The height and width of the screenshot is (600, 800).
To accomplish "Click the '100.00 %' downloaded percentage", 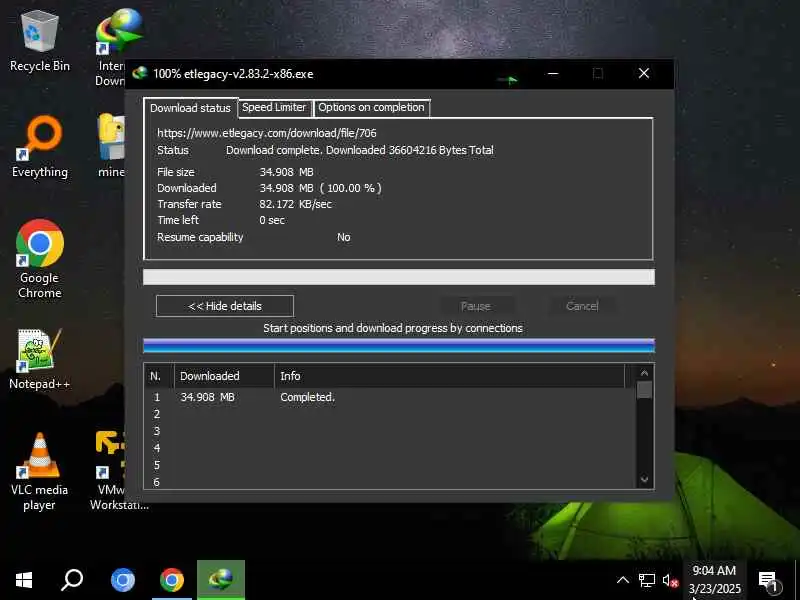I will [351, 188].
